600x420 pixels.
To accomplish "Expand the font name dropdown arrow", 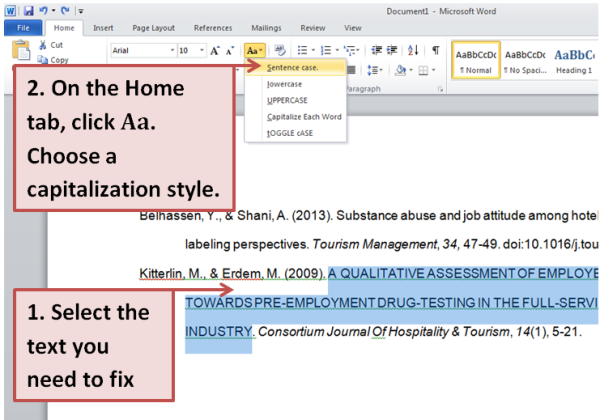I will point(173,50).
